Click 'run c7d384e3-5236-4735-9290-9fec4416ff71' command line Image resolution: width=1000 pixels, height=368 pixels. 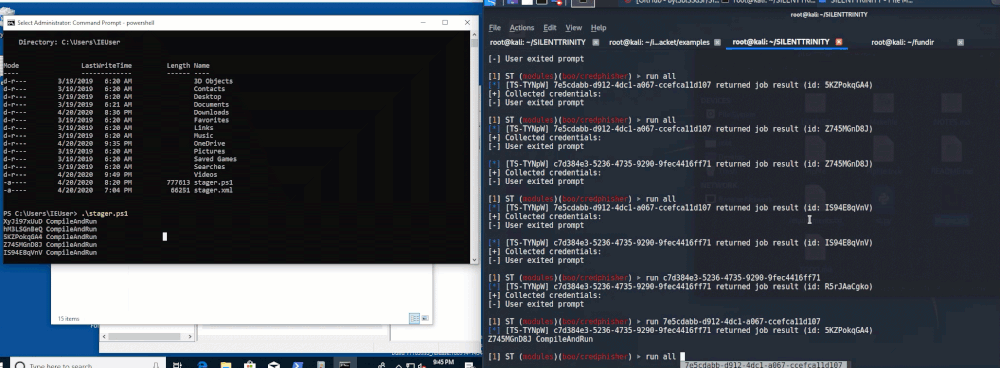coord(733,278)
